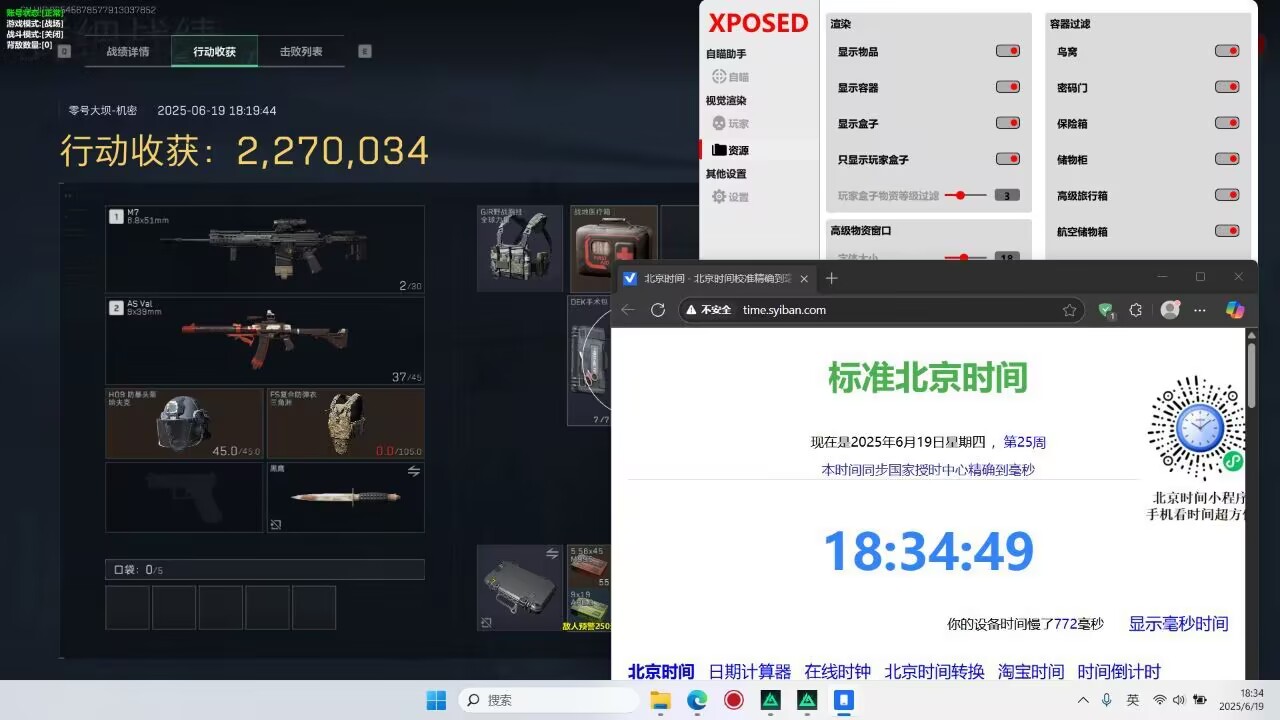The image size is (1280, 720).
Task: Switch to the 击败列表 tab
Action: [301, 52]
